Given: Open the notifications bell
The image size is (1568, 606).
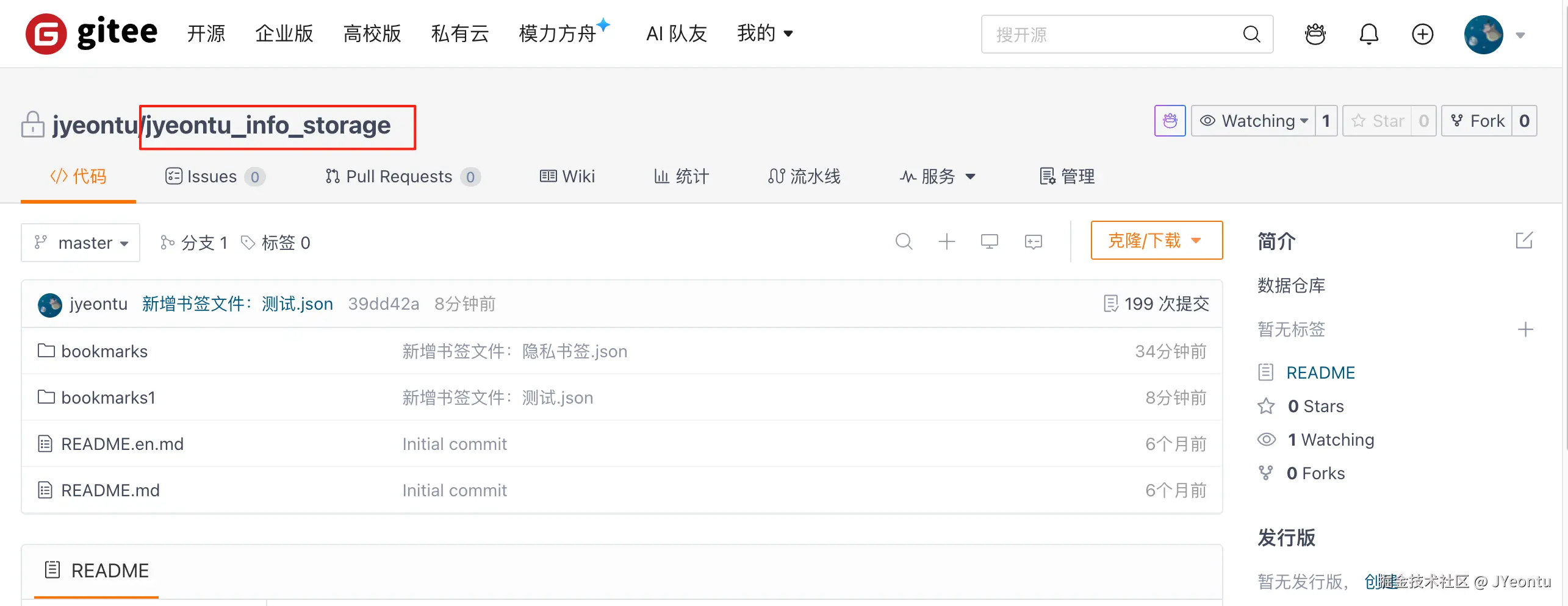Looking at the screenshot, I should pyautogui.click(x=1369, y=34).
